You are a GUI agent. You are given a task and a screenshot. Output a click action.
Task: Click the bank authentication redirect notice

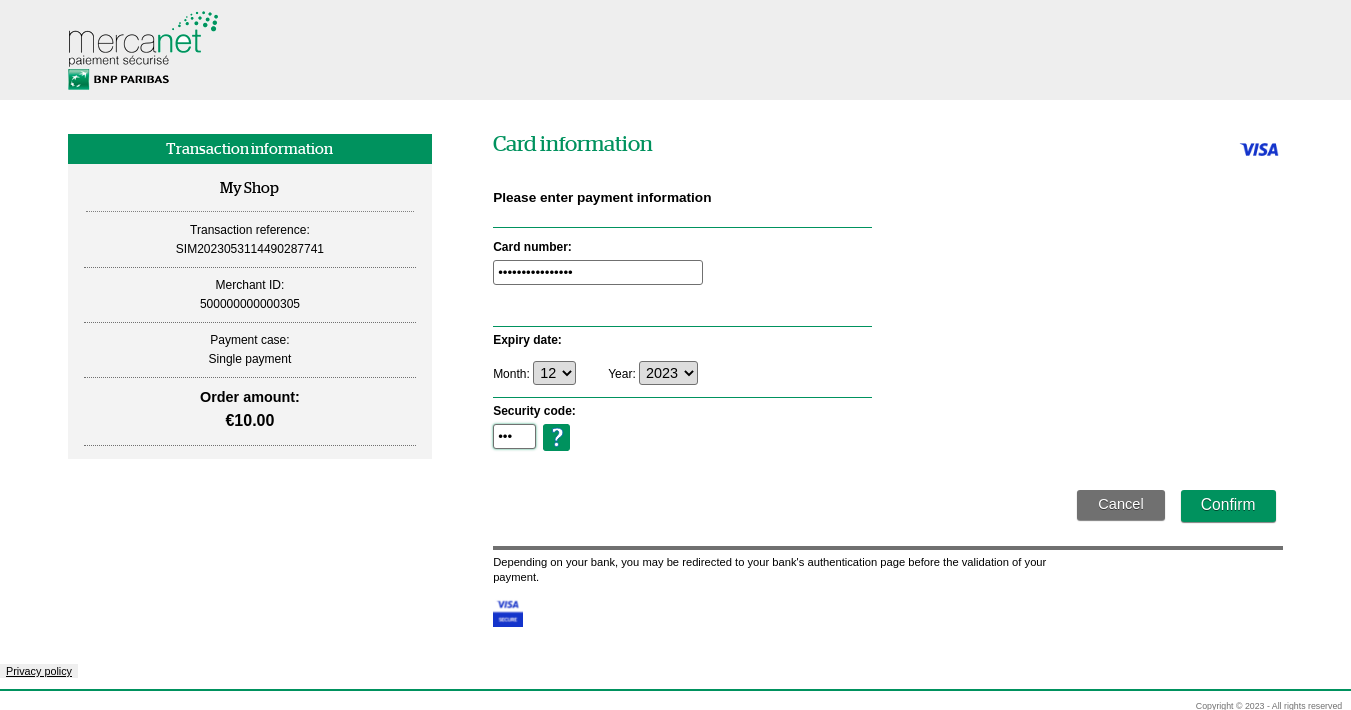769,569
